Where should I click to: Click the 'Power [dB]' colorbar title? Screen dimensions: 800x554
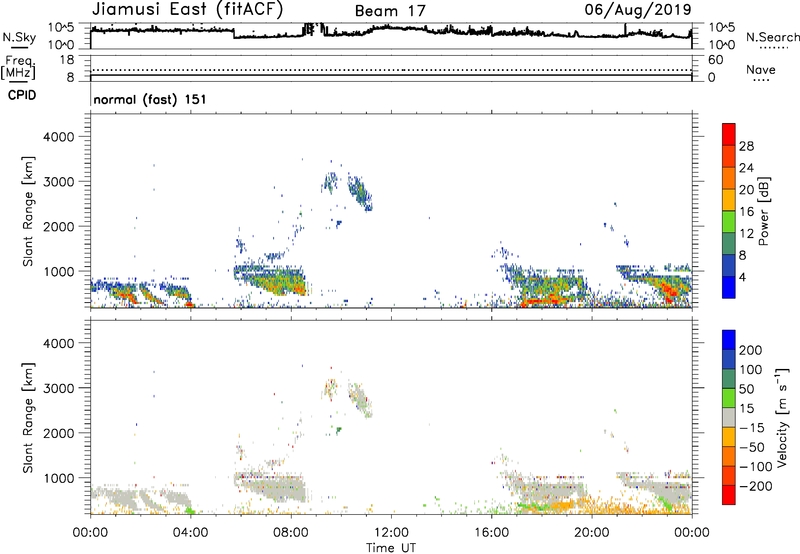click(764, 211)
